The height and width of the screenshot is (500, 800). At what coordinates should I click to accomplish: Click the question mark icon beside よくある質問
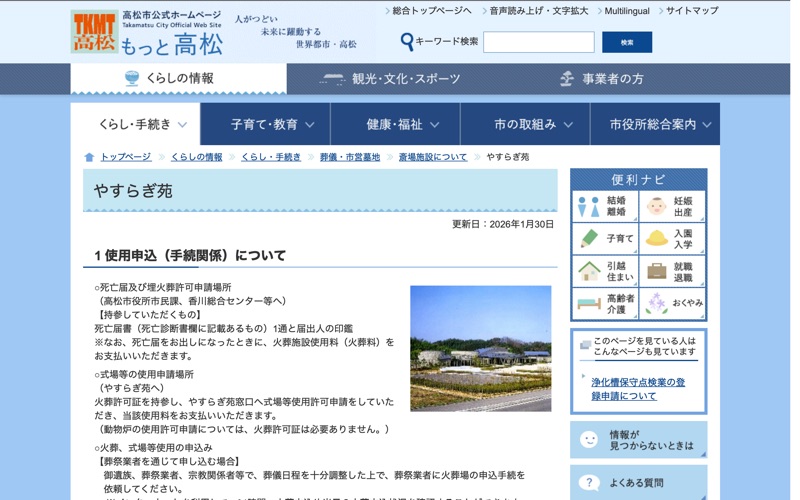tap(589, 483)
